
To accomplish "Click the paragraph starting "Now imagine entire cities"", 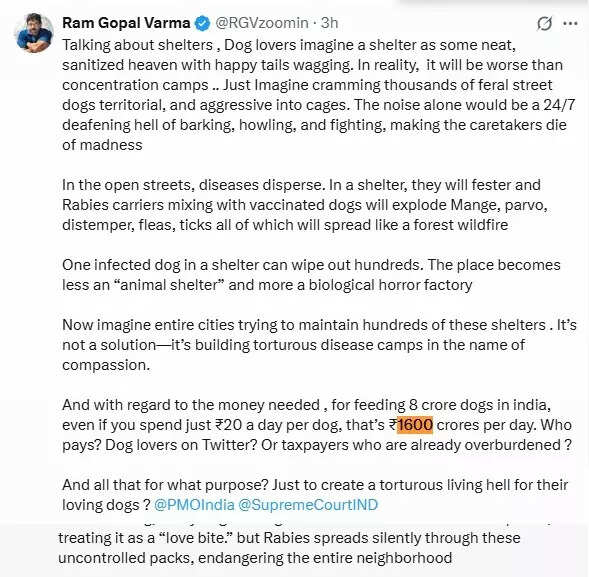I will pyautogui.click(x=319, y=344).
